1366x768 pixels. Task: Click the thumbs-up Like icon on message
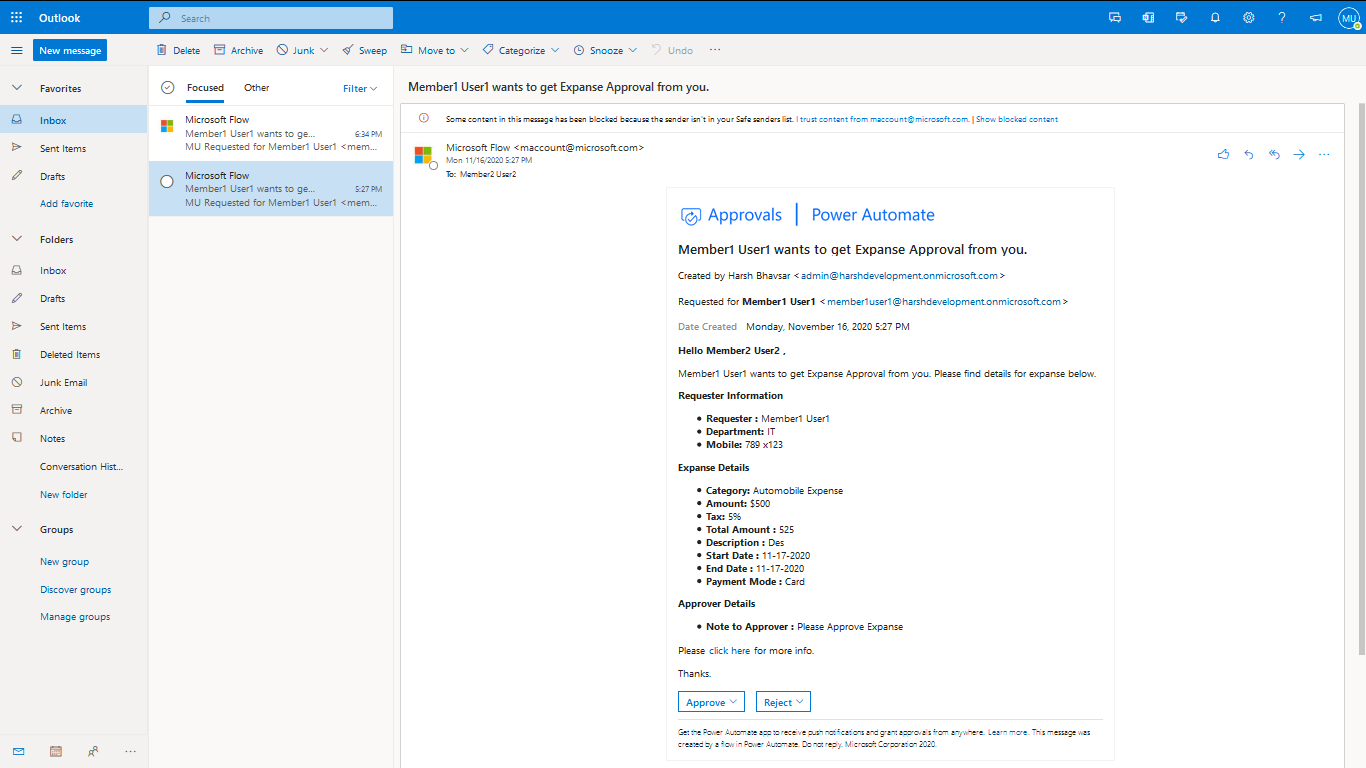pyautogui.click(x=1223, y=155)
